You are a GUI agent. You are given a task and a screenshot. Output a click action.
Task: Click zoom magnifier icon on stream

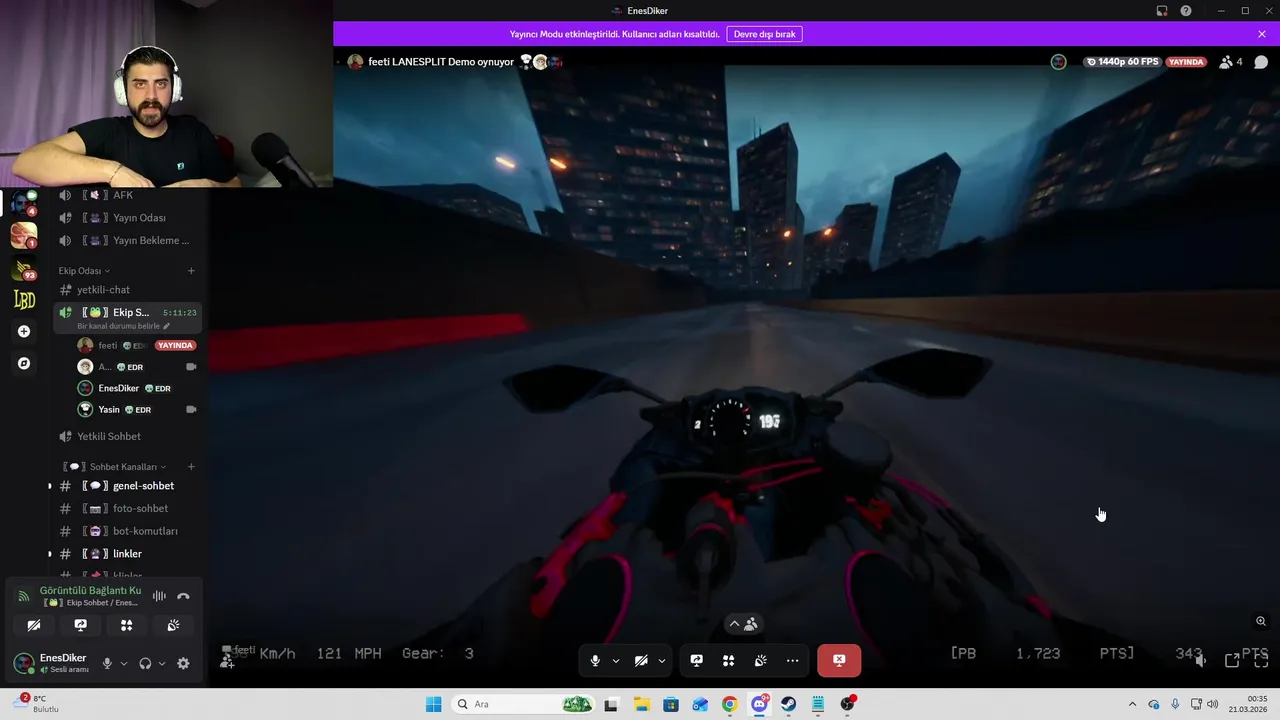(x=1261, y=621)
